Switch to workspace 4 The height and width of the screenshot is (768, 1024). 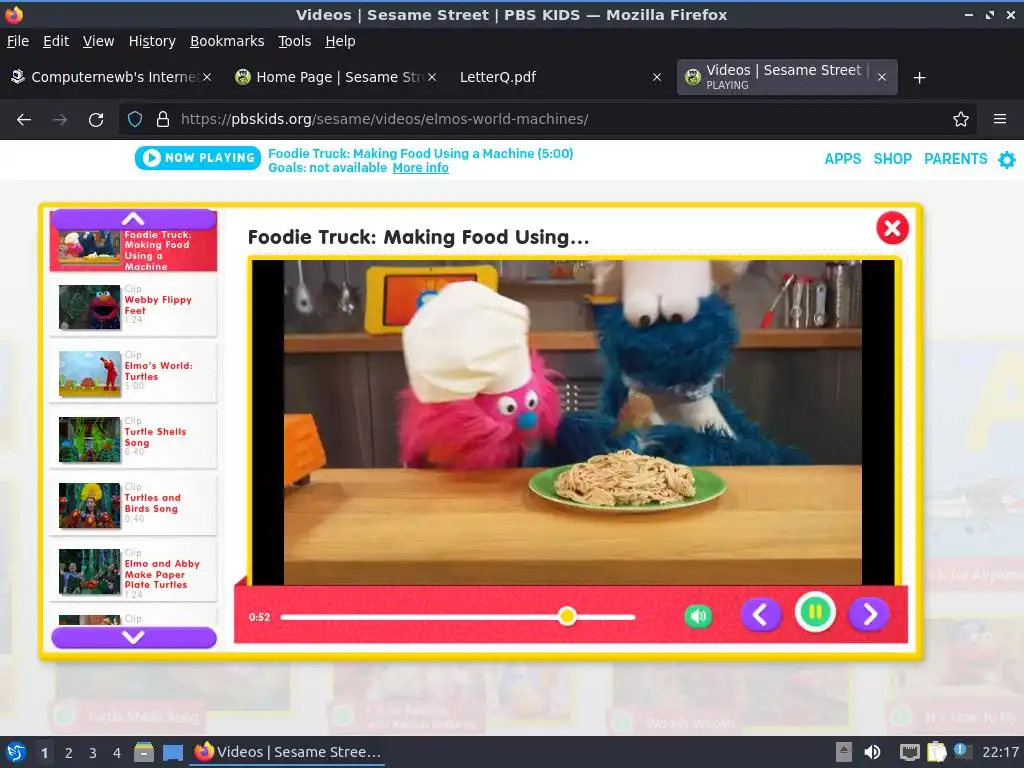point(116,753)
